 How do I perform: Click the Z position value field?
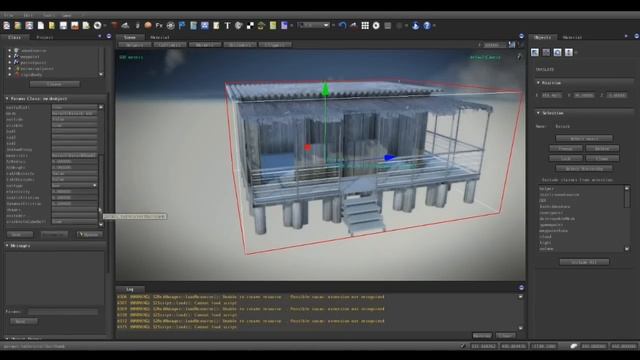(x=616, y=95)
